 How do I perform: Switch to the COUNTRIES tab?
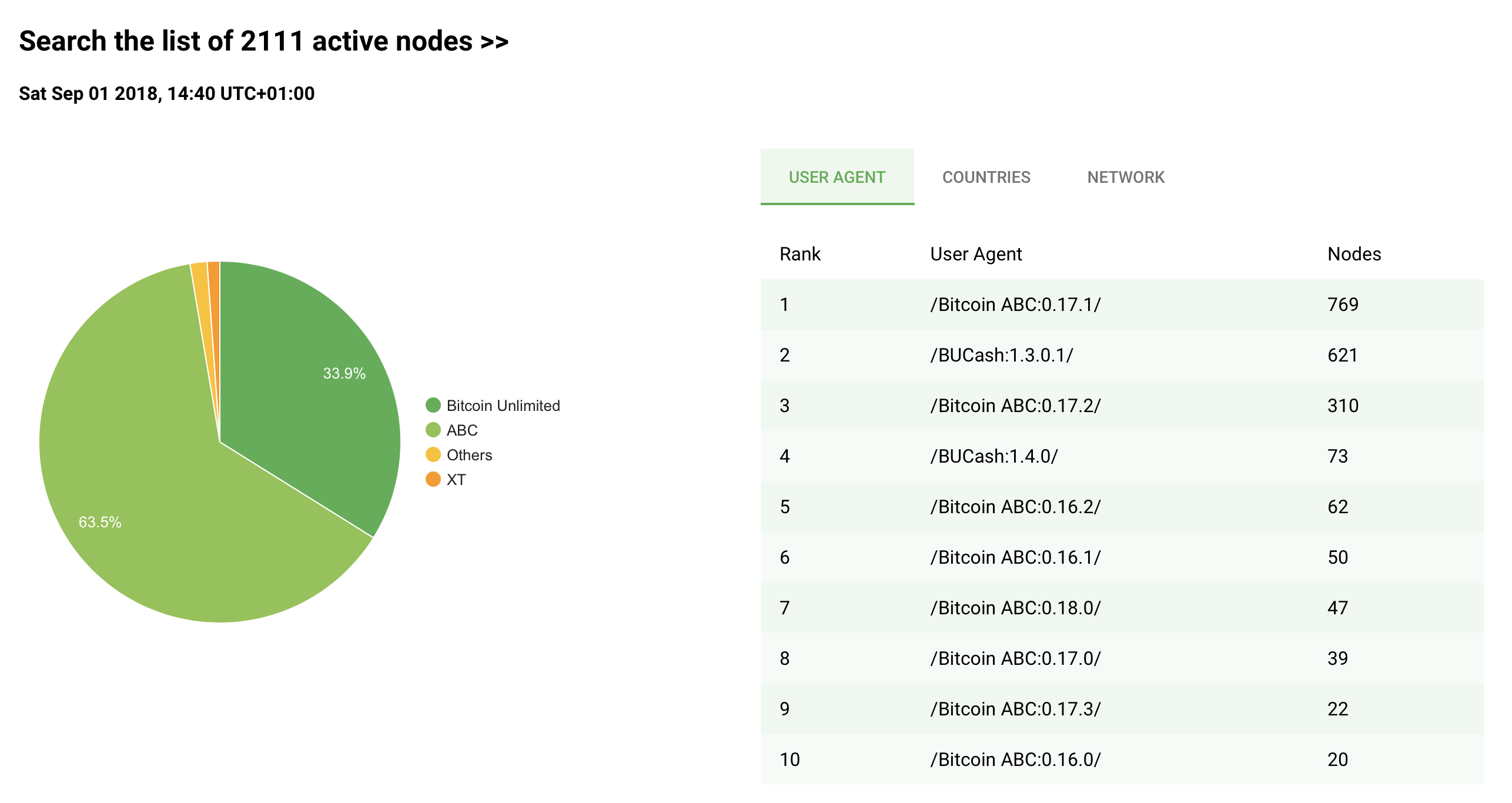(x=986, y=177)
